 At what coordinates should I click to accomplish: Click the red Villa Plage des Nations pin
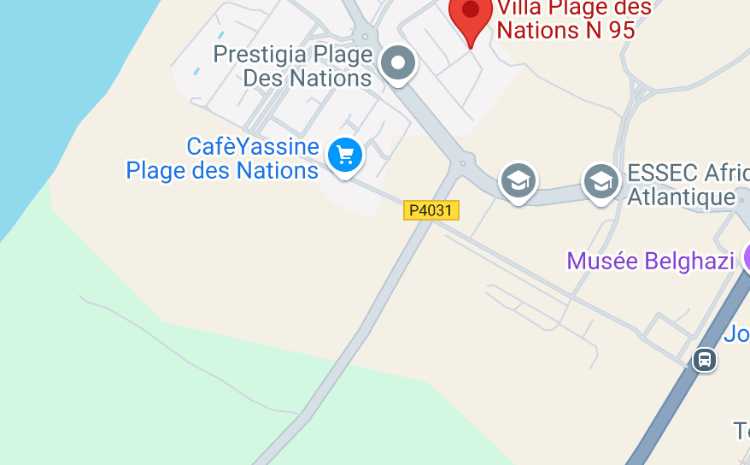point(471,19)
